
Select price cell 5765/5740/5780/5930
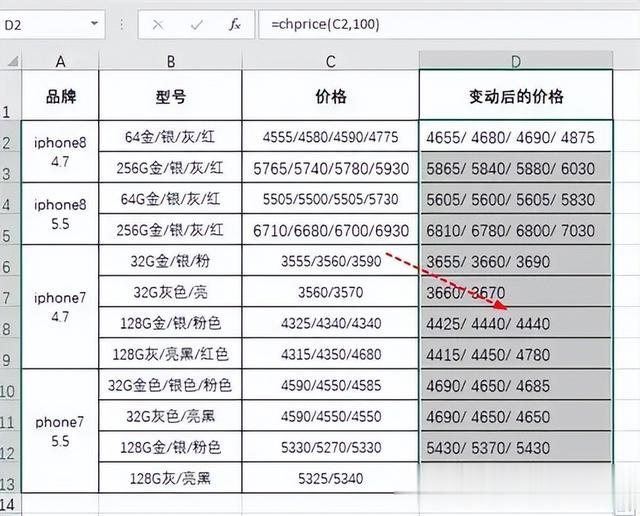[x=331, y=167]
